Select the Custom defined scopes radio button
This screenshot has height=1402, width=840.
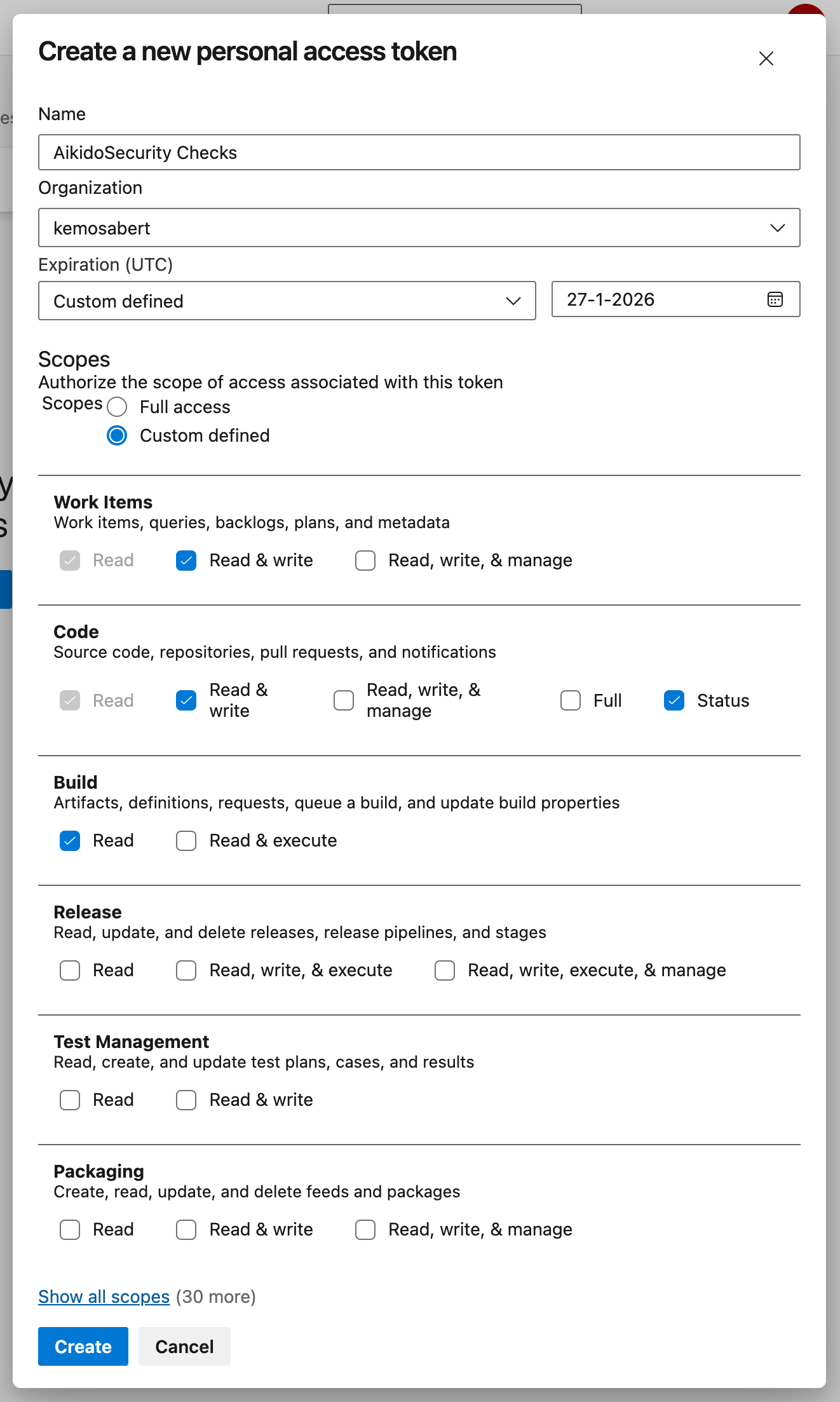pyautogui.click(x=117, y=435)
